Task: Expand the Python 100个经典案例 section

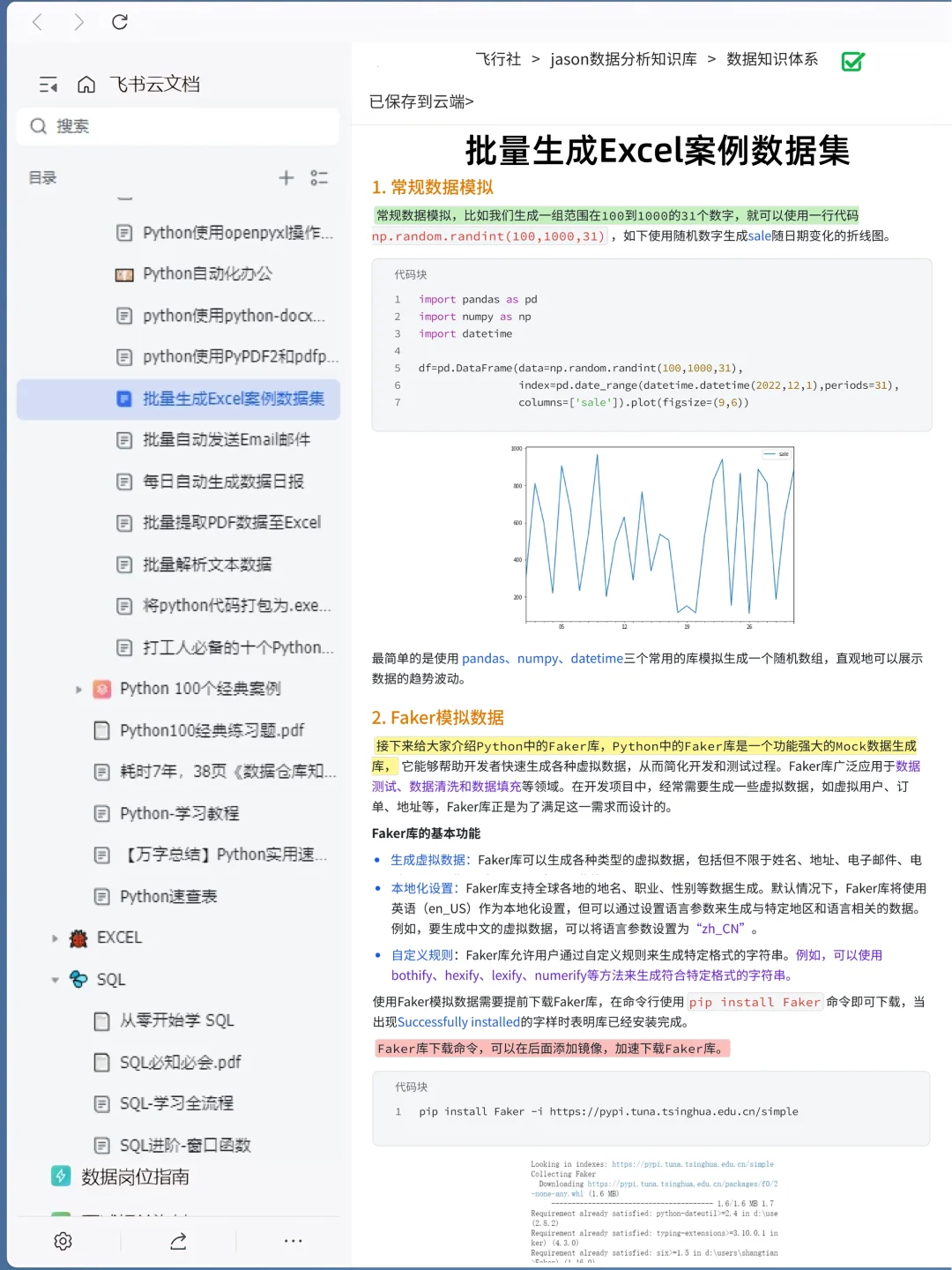Action: click(78, 689)
